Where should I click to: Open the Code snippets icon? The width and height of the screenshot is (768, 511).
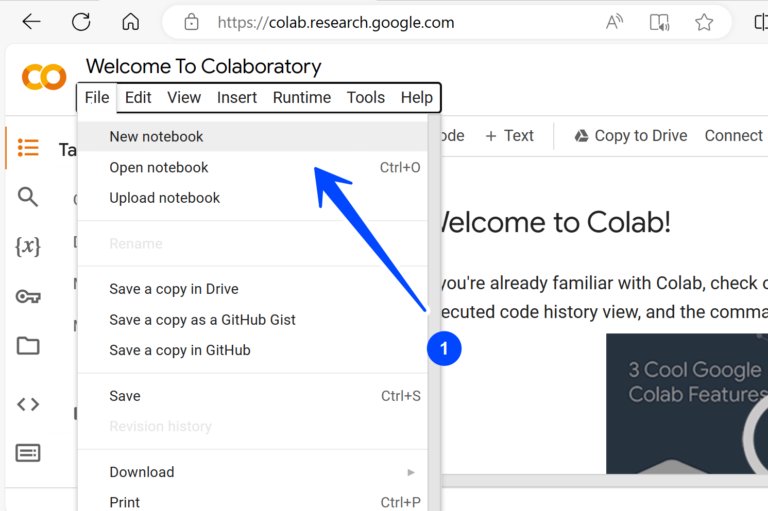(x=28, y=404)
